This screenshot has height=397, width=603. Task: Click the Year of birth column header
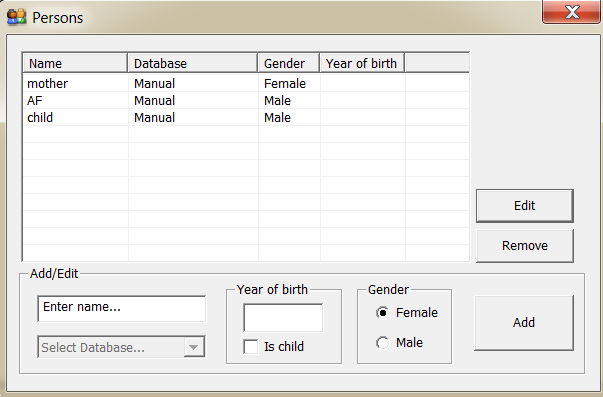tap(362, 63)
